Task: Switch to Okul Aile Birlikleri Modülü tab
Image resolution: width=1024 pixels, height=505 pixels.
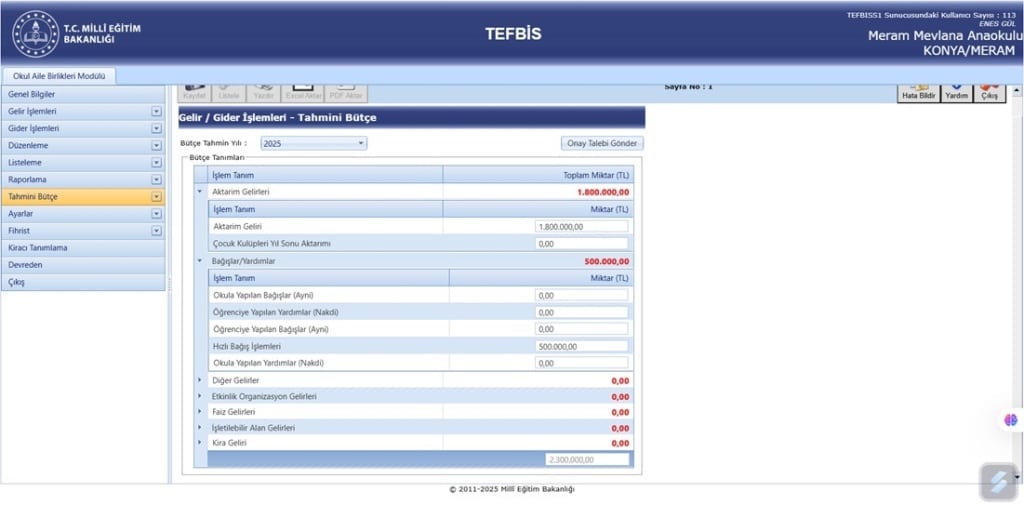Action: point(59,76)
